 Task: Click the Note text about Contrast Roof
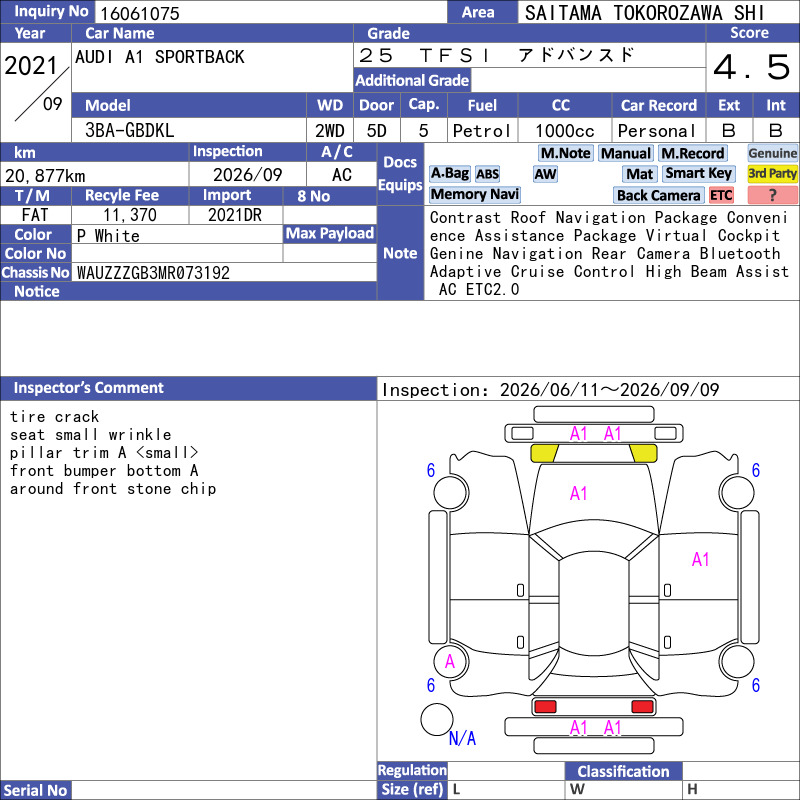[x=610, y=254]
